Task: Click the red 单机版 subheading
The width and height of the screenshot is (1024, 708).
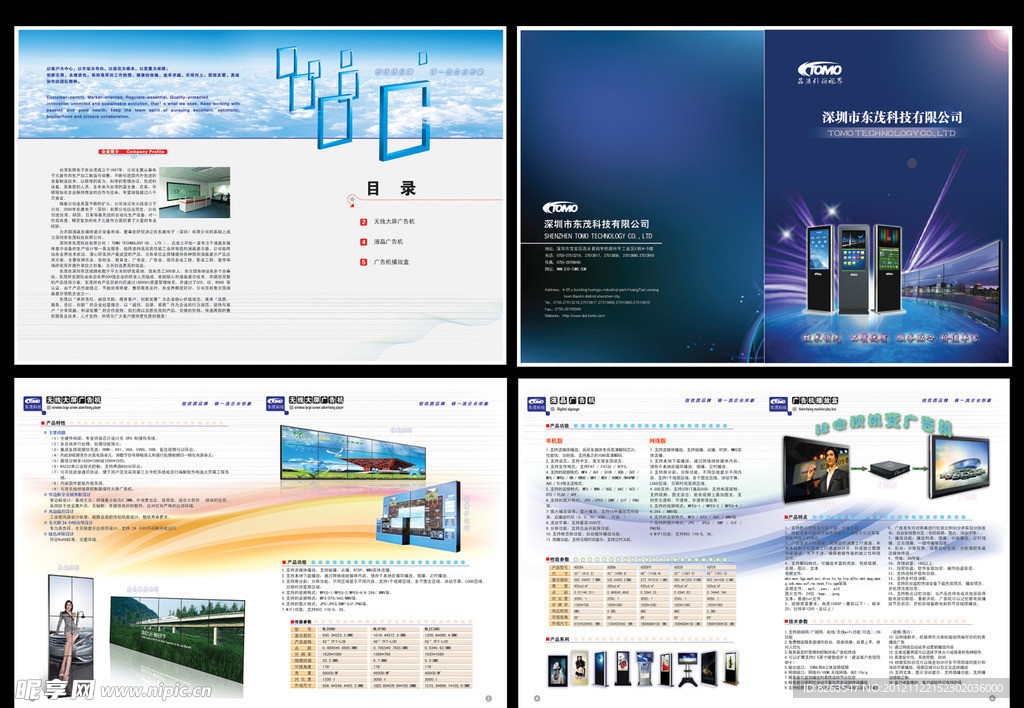Action: [x=554, y=442]
